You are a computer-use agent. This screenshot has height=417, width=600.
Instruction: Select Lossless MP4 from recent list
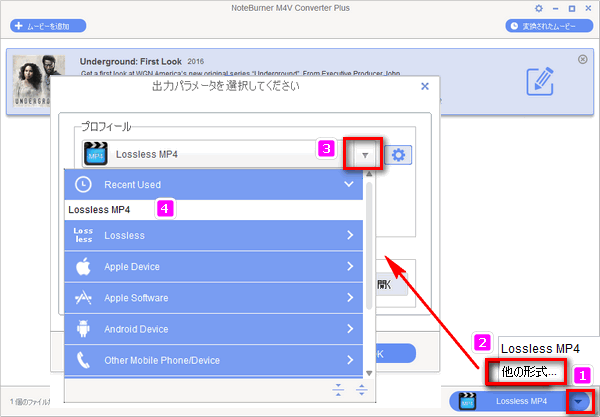click(x=214, y=210)
